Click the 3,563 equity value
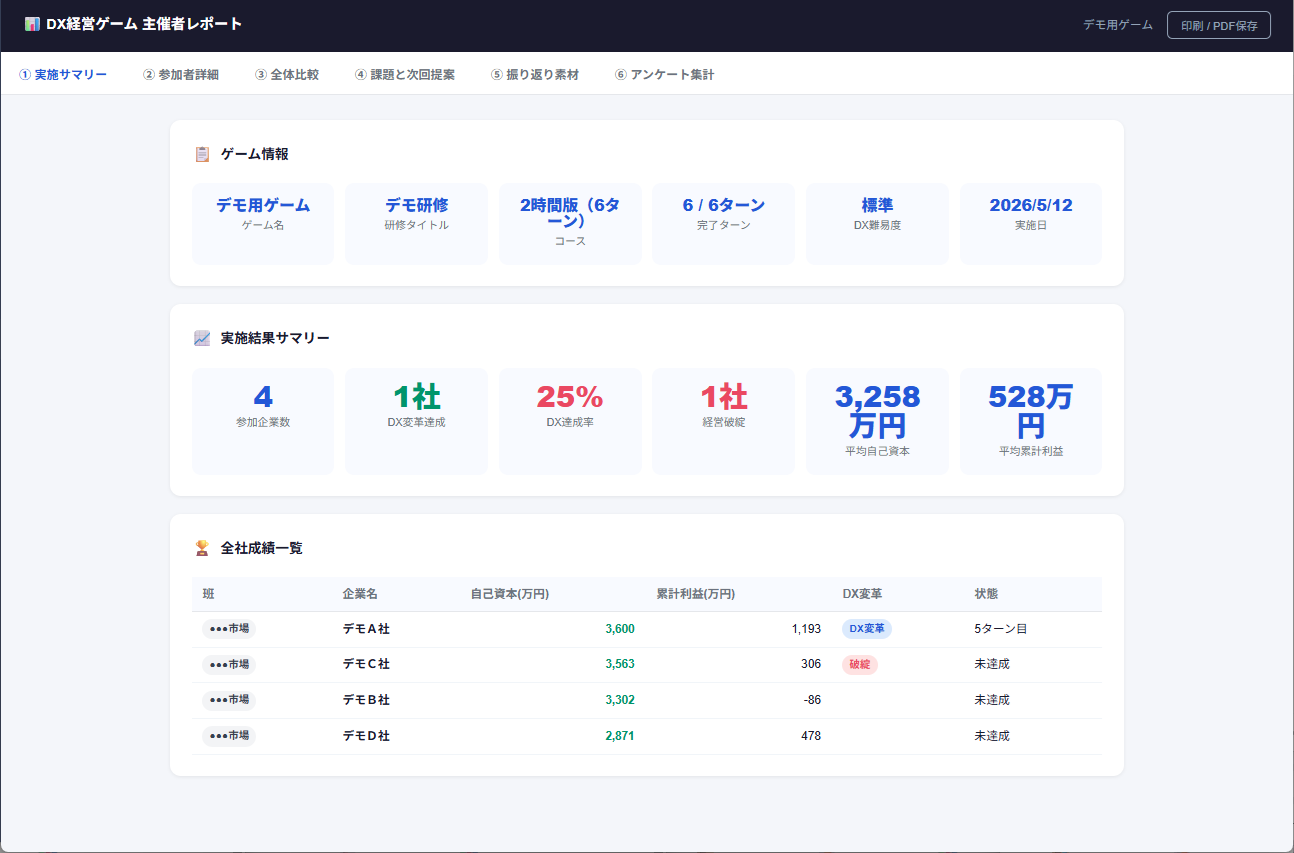 tap(620, 664)
